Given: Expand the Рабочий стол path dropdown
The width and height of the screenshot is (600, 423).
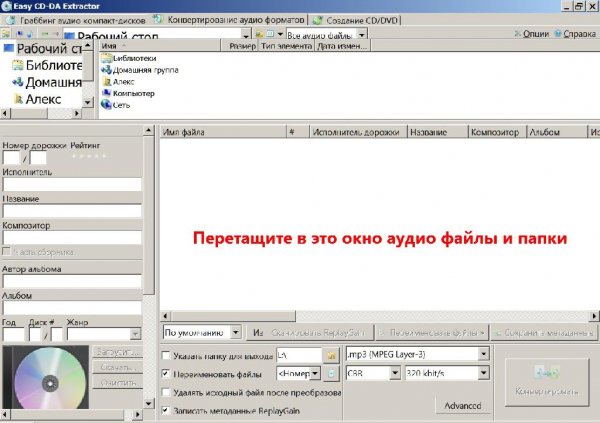Looking at the screenshot, I should click(246, 35).
